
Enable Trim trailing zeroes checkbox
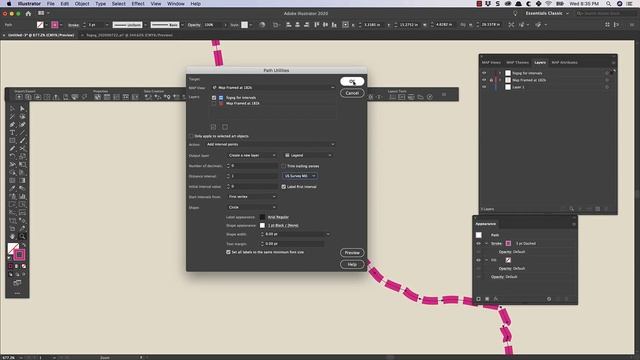(283, 166)
